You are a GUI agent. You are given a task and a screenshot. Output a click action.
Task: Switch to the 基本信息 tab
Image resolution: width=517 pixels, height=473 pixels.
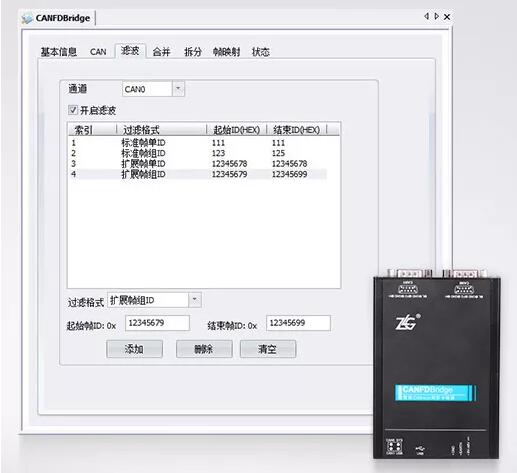pyautogui.click(x=59, y=52)
